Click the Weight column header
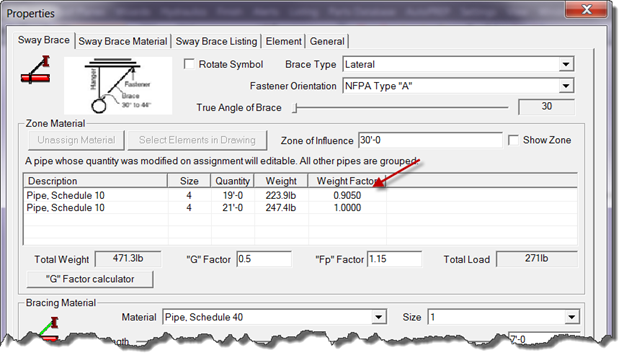 281,181
